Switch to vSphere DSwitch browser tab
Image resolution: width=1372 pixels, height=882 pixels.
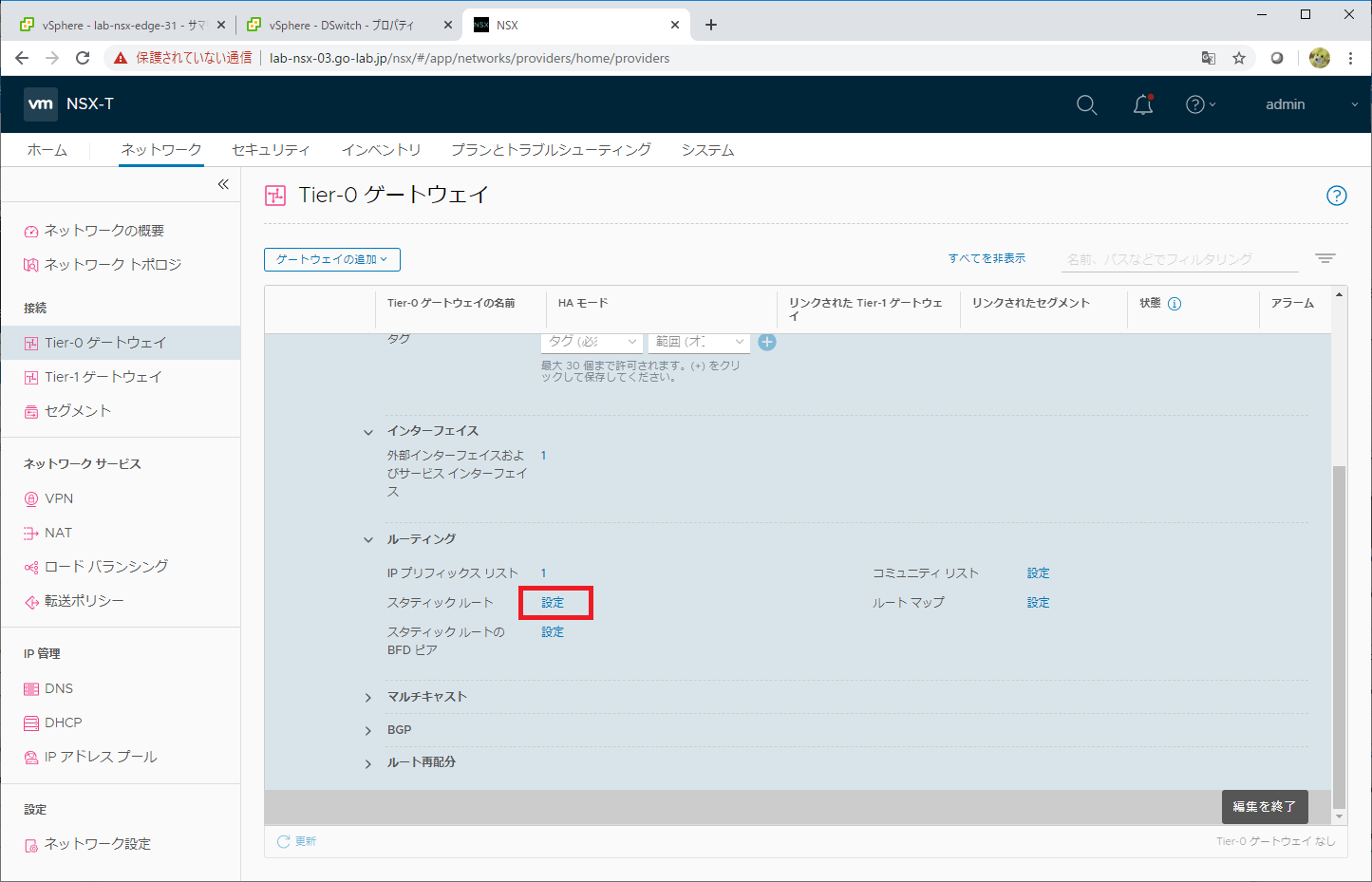point(348,26)
